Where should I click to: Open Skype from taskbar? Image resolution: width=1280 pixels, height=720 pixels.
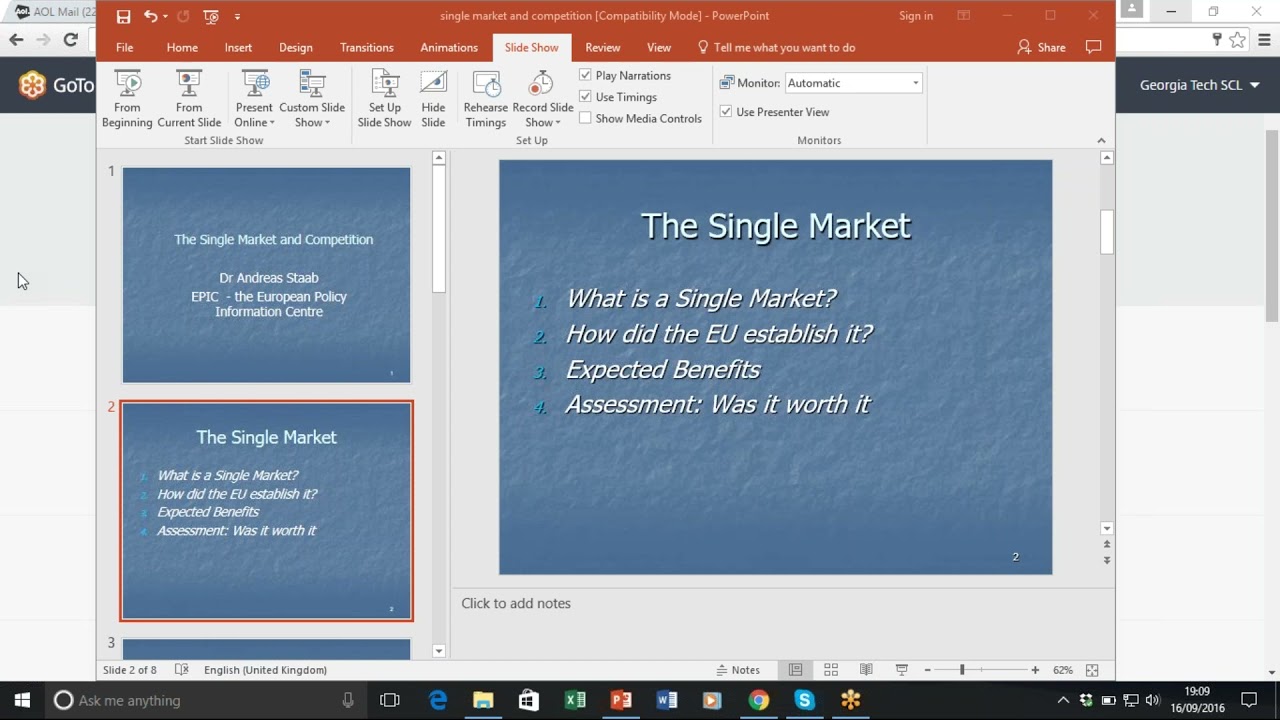805,700
